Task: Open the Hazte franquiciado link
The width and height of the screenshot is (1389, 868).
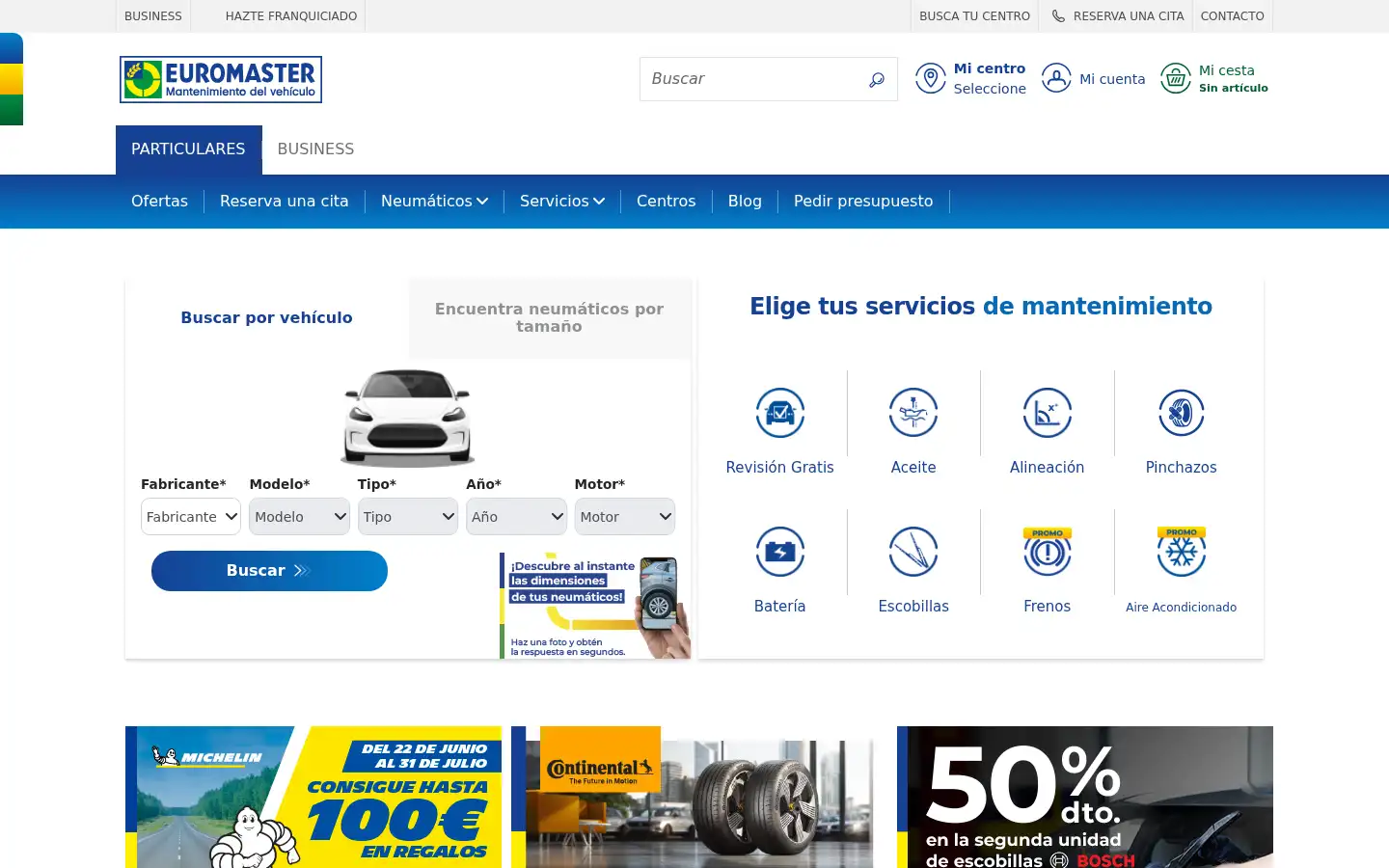Action: coord(291,16)
